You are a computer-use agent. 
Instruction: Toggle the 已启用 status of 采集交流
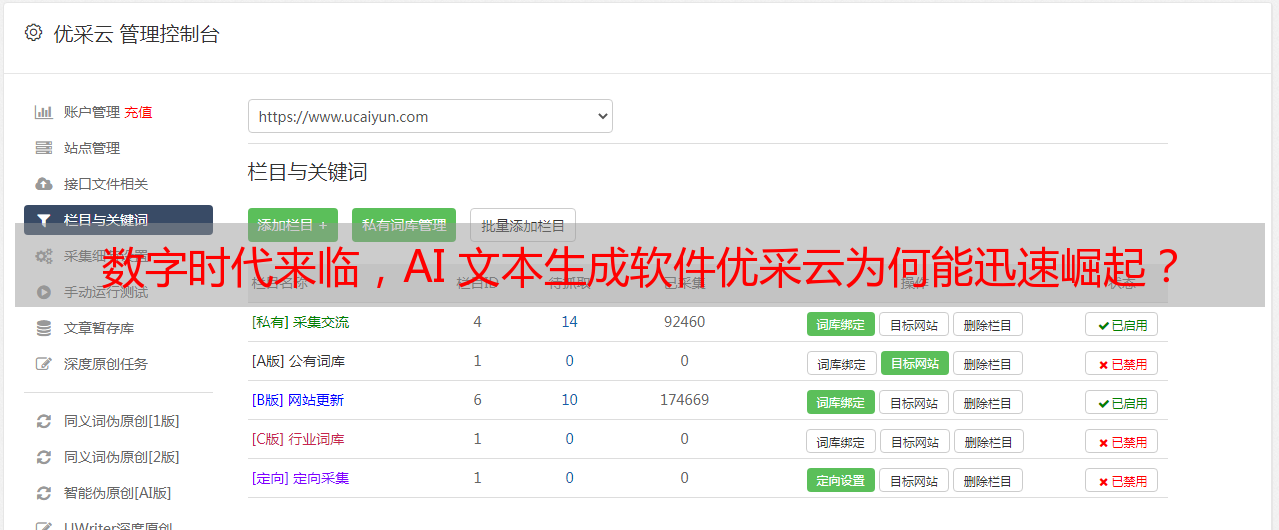tap(1122, 324)
